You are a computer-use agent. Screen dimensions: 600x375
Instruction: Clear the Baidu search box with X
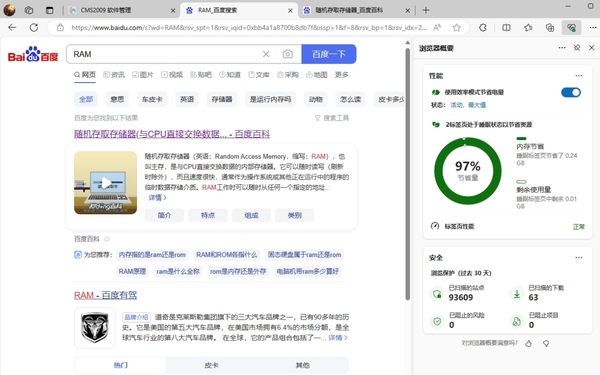point(266,54)
